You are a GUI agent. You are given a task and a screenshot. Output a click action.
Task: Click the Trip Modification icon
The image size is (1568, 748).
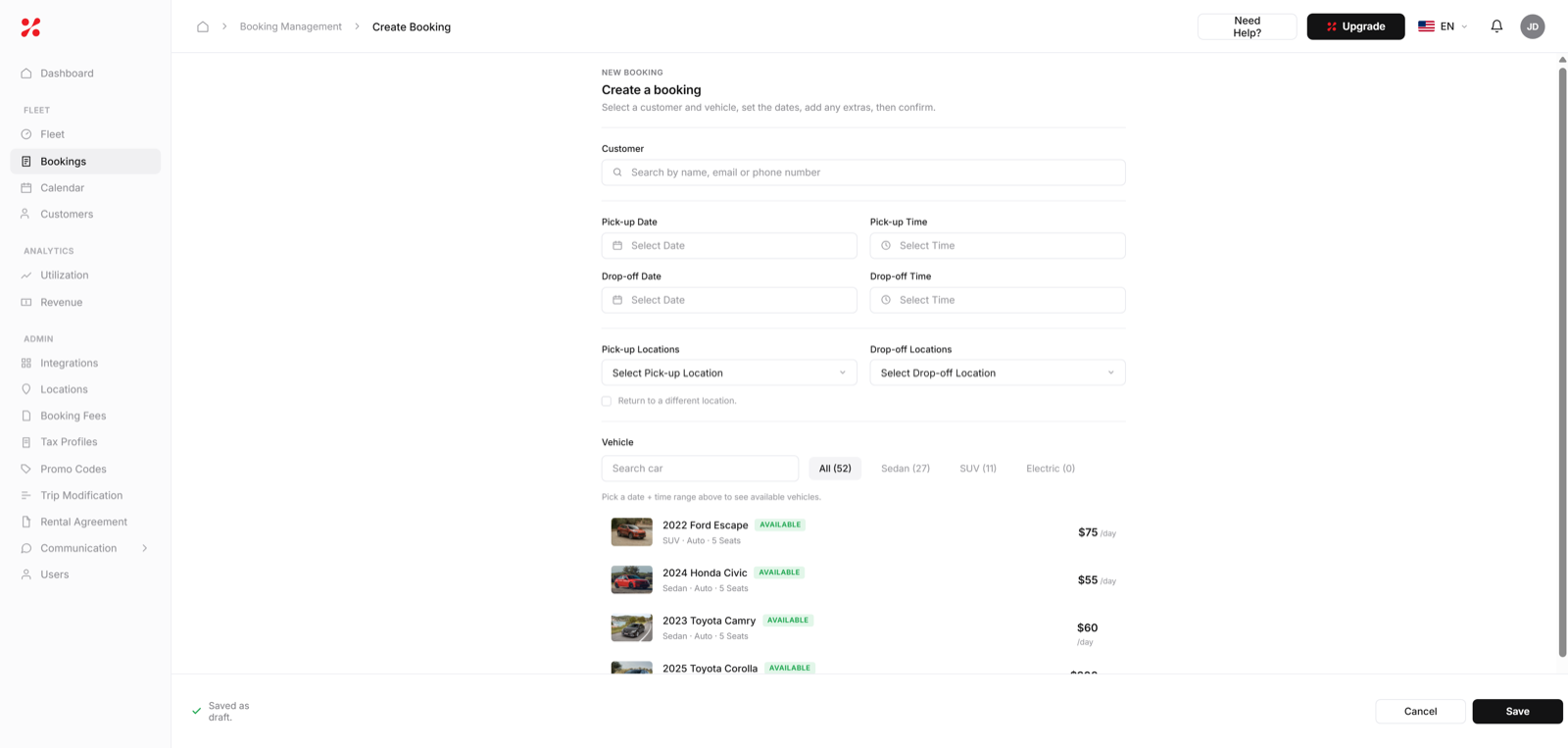26,495
